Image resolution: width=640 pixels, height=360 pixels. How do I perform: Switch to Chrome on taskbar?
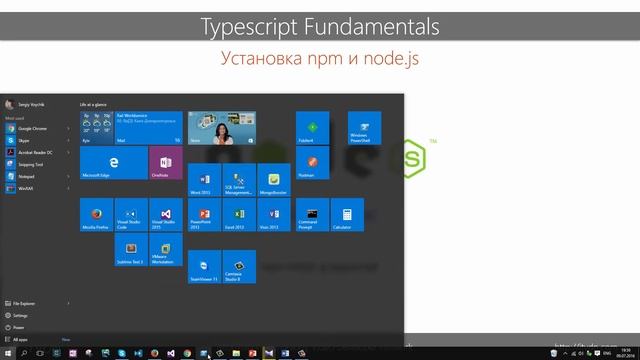tap(187, 353)
